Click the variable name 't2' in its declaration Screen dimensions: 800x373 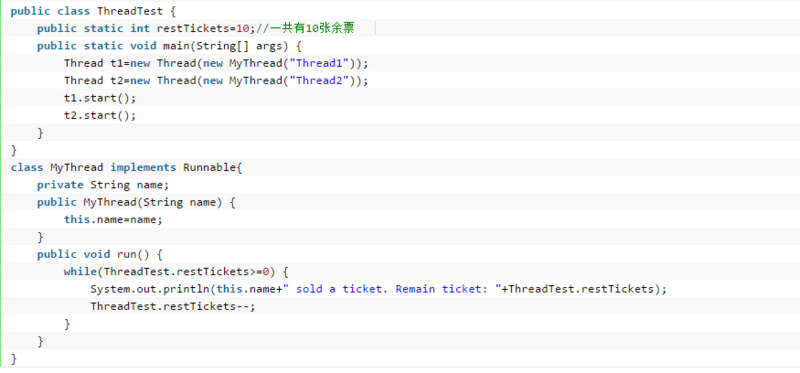(116, 81)
